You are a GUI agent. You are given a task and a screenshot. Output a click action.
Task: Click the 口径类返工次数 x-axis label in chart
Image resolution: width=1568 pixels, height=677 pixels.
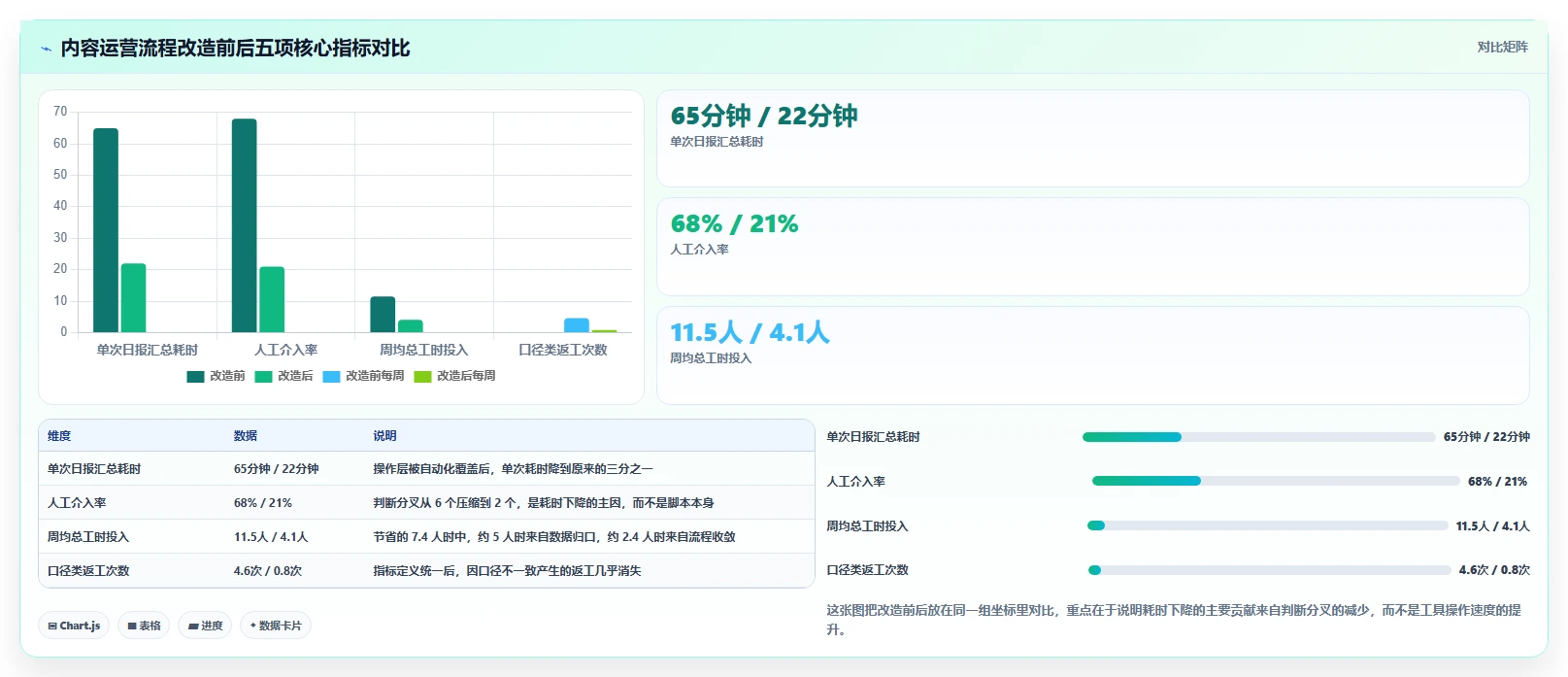pyautogui.click(x=563, y=350)
